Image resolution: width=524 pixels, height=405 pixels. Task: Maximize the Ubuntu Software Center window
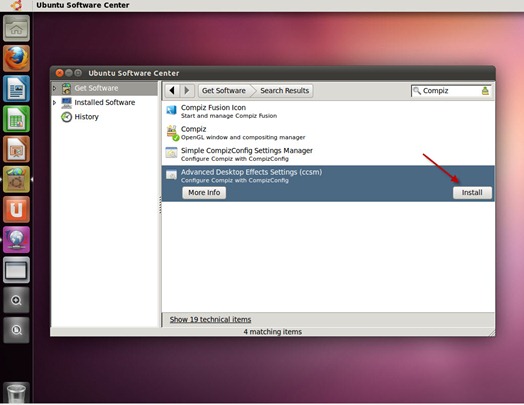78,73
